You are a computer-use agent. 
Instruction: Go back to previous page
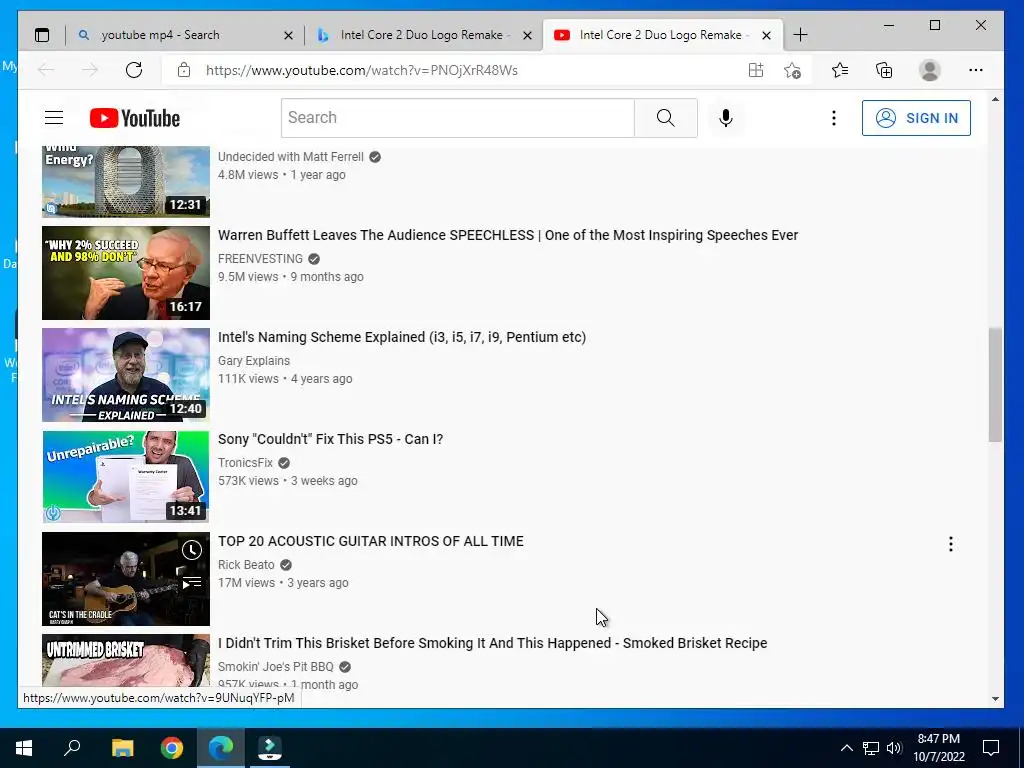click(x=46, y=70)
